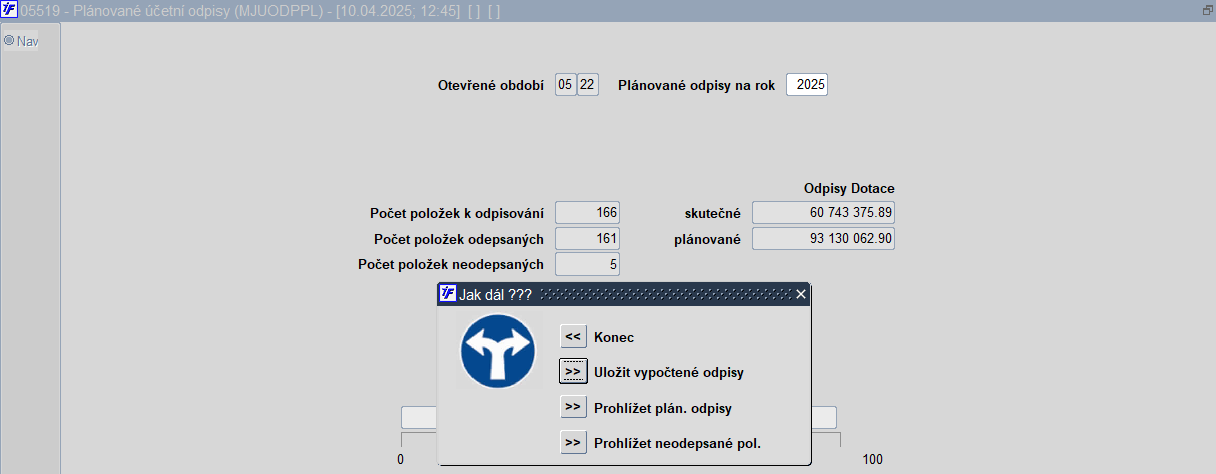Screen dimensions: 1216x474
Task: Click the Otevřené období year field 22
Action: [588, 85]
